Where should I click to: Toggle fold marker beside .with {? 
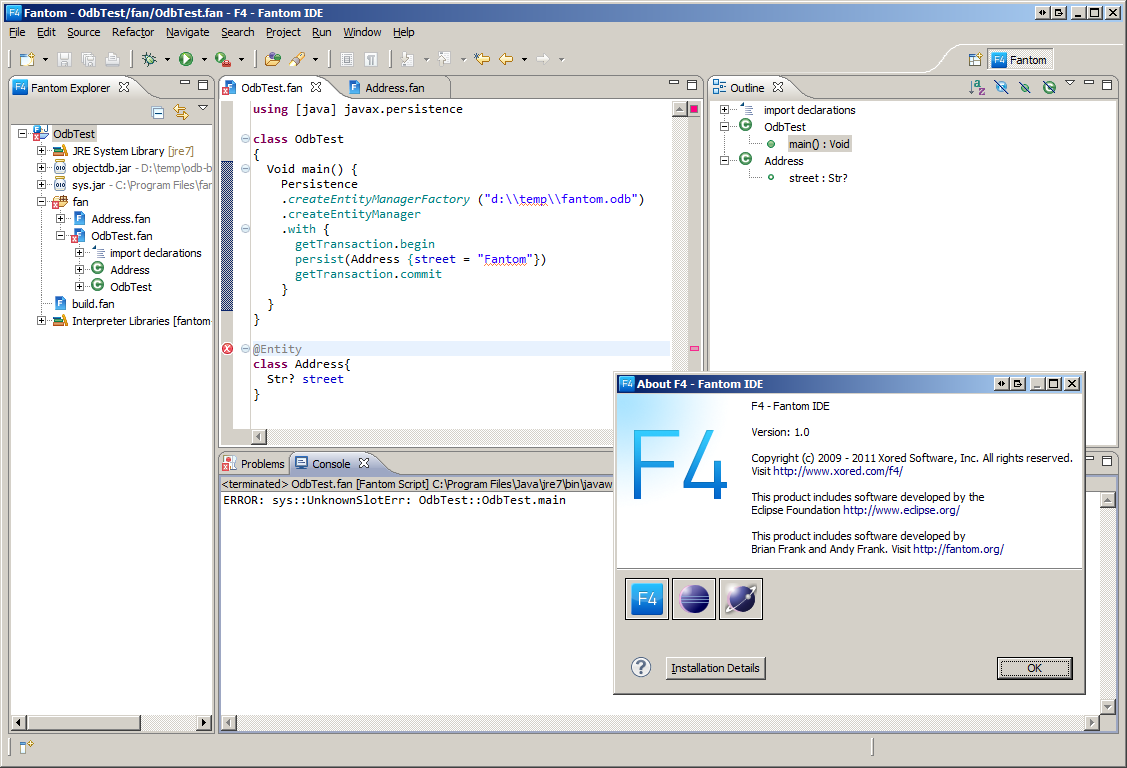tap(245, 229)
